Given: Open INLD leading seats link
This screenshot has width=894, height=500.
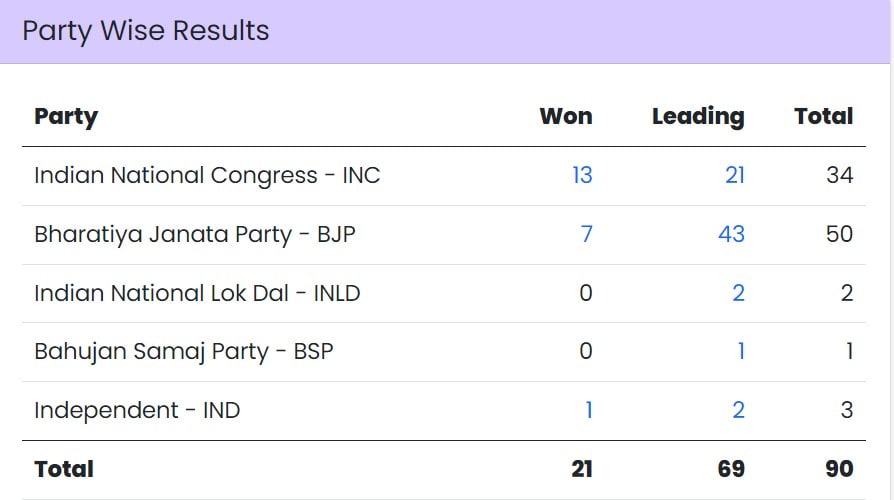Looking at the screenshot, I should coord(738,293).
